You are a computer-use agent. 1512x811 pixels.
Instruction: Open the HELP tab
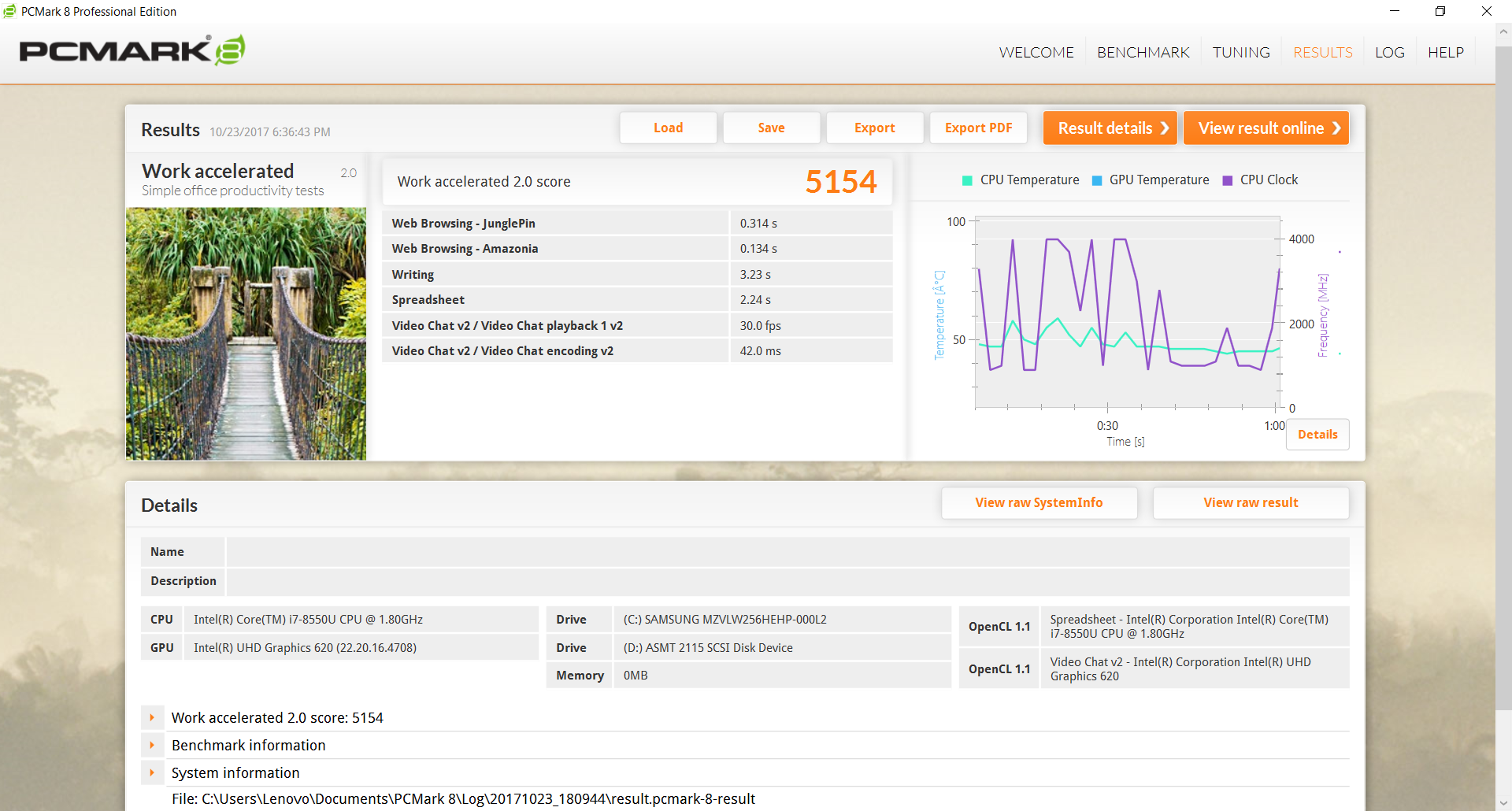point(1446,53)
